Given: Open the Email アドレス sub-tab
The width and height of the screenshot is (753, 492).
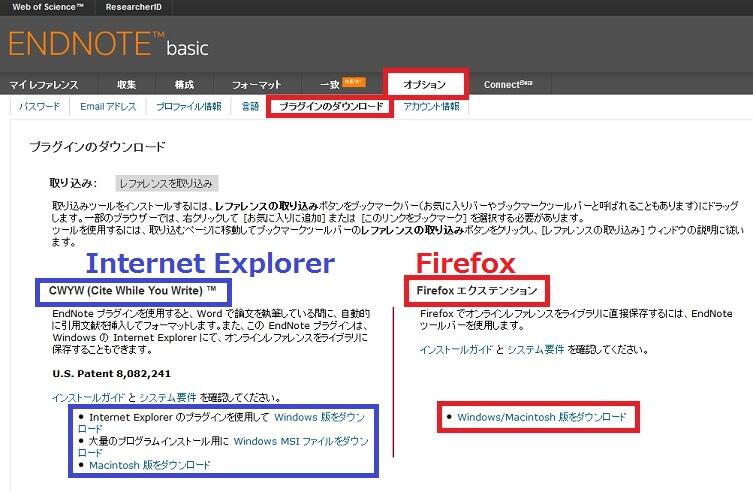Looking at the screenshot, I should click(x=108, y=107).
